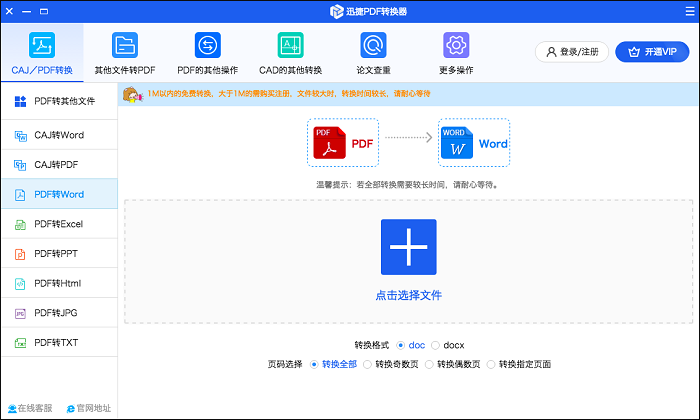Open the 论文查重 icon
This screenshot has height=420, width=700.
[x=373, y=46]
